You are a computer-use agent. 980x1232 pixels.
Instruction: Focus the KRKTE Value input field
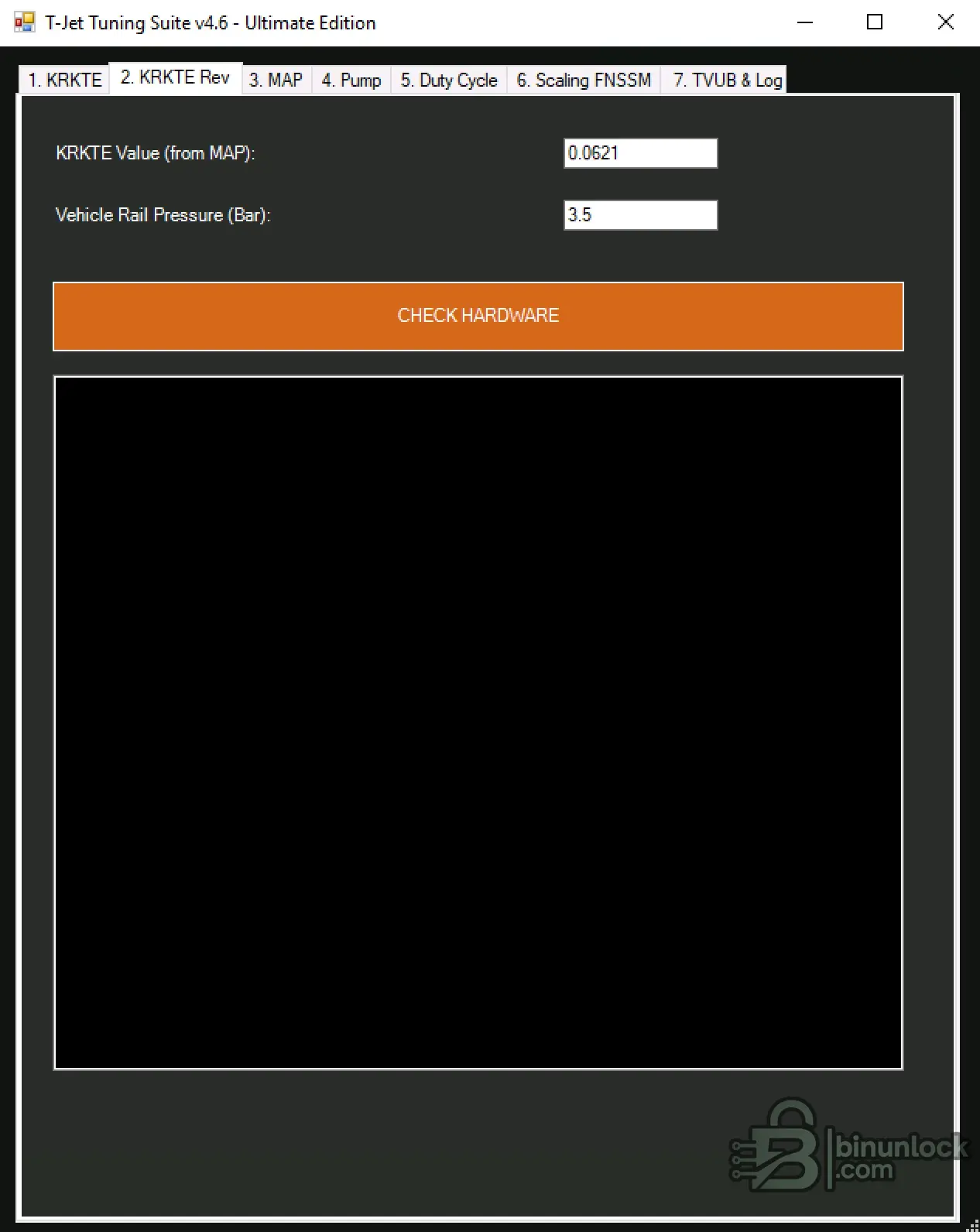(640, 153)
